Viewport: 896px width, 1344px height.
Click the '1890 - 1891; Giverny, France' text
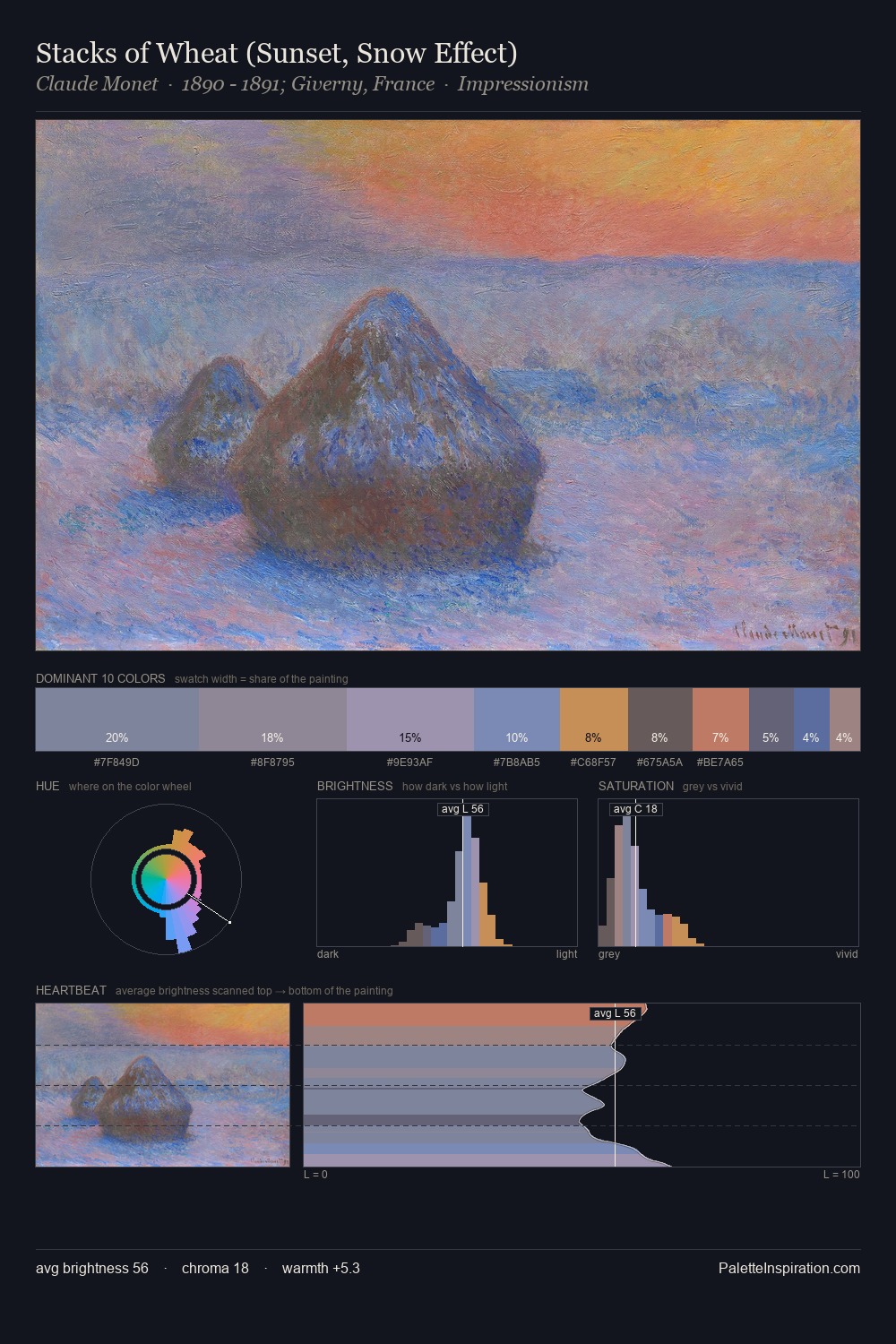pyautogui.click(x=308, y=84)
